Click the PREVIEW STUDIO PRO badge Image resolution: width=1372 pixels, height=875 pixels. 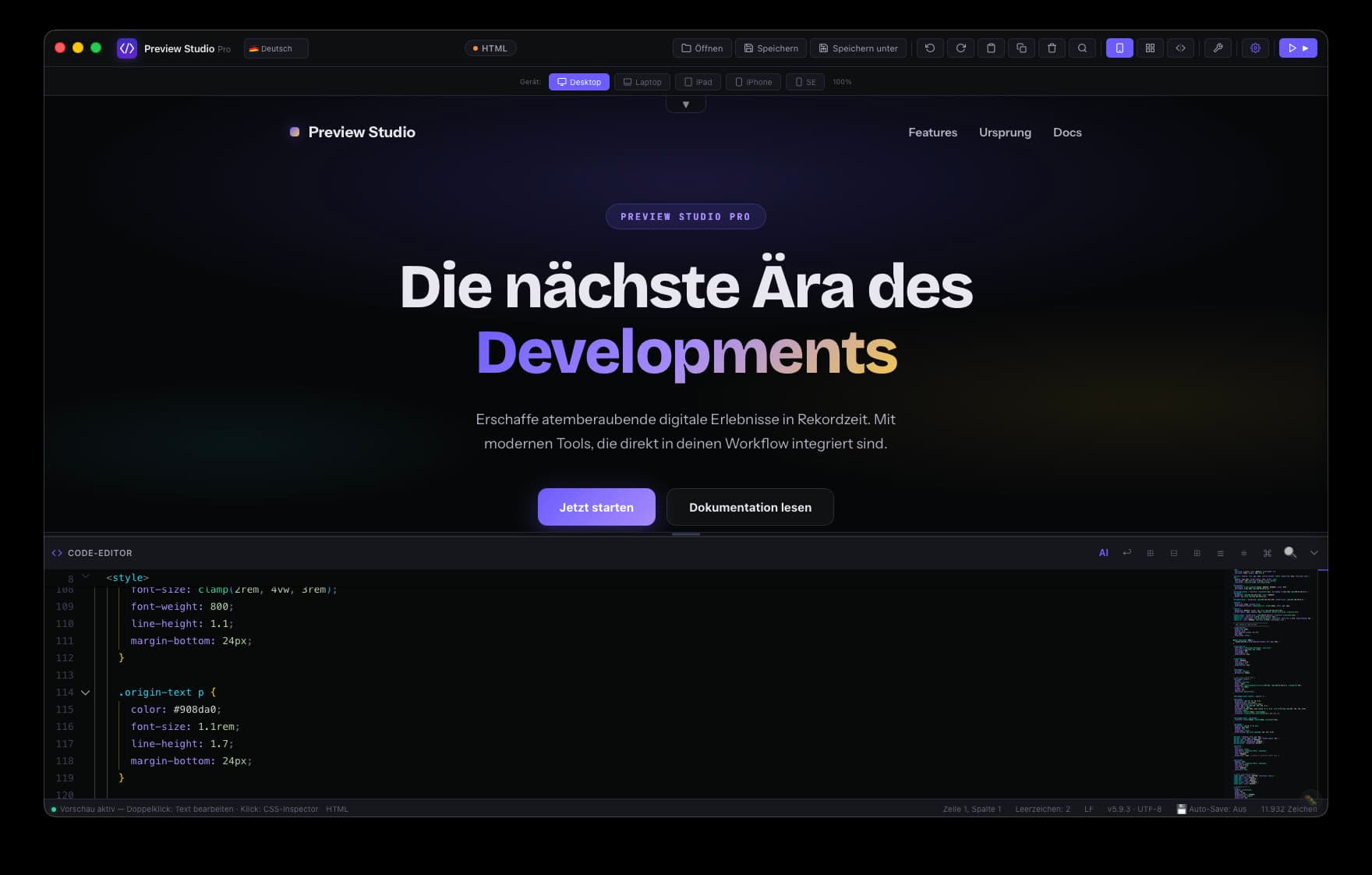pos(686,217)
